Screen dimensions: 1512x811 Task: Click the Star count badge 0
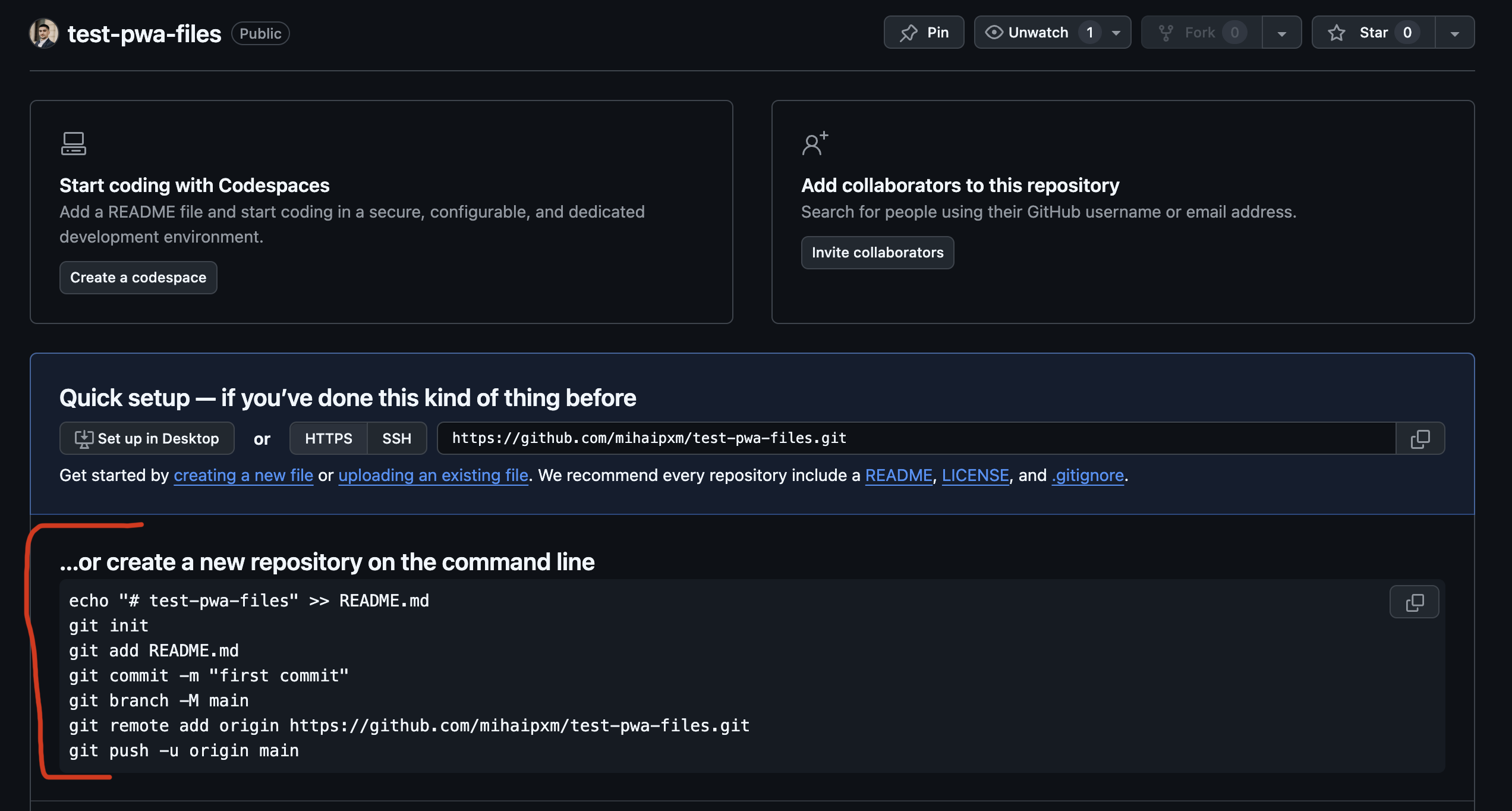click(1407, 32)
